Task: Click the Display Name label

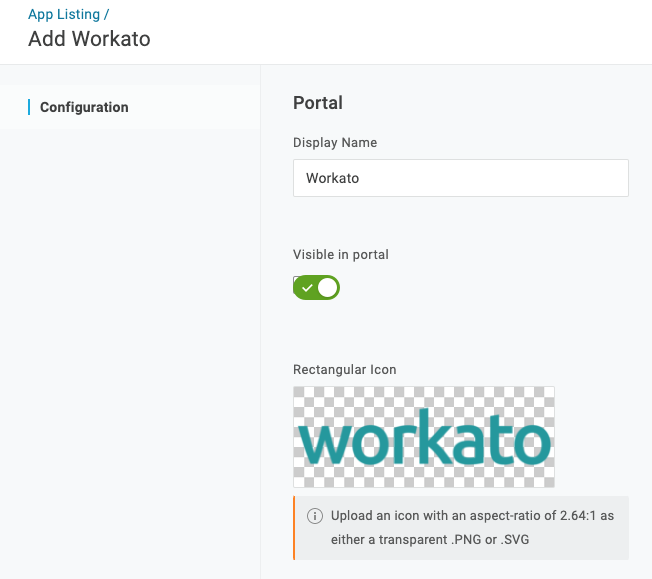Action: pyautogui.click(x=335, y=143)
